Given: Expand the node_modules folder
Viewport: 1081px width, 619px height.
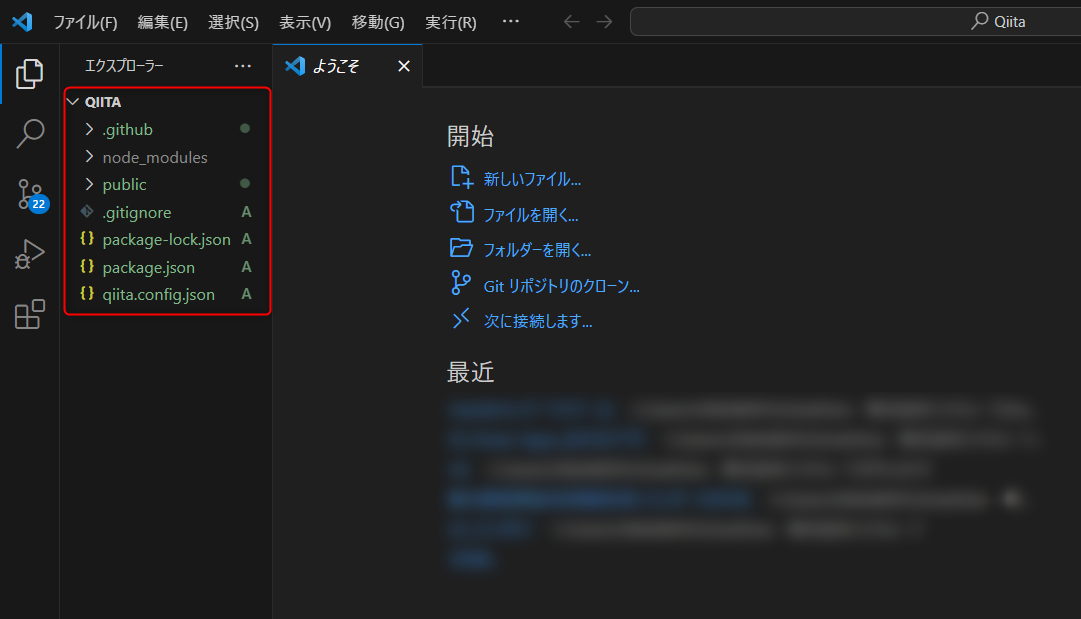Looking at the screenshot, I should [89, 156].
